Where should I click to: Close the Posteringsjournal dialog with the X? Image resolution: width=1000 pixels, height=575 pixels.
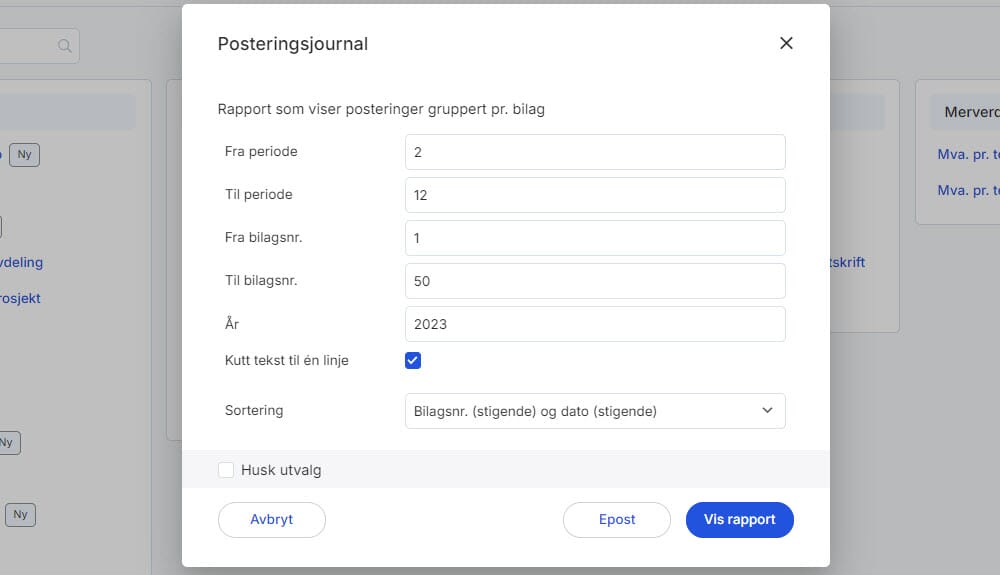786,43
